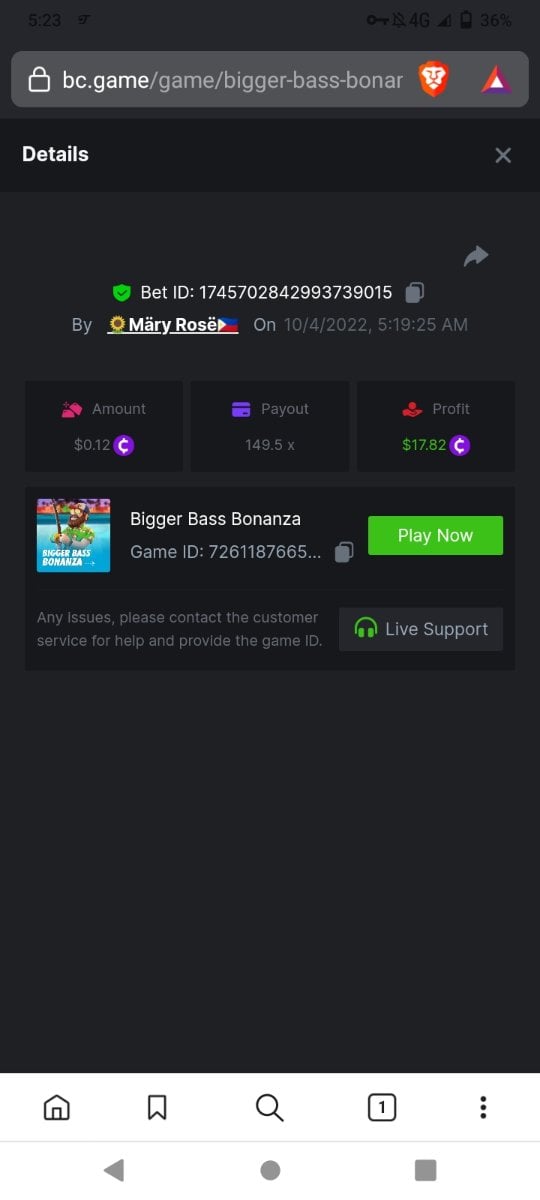Open the three-dot browser menu

(x=483, y=1107)
